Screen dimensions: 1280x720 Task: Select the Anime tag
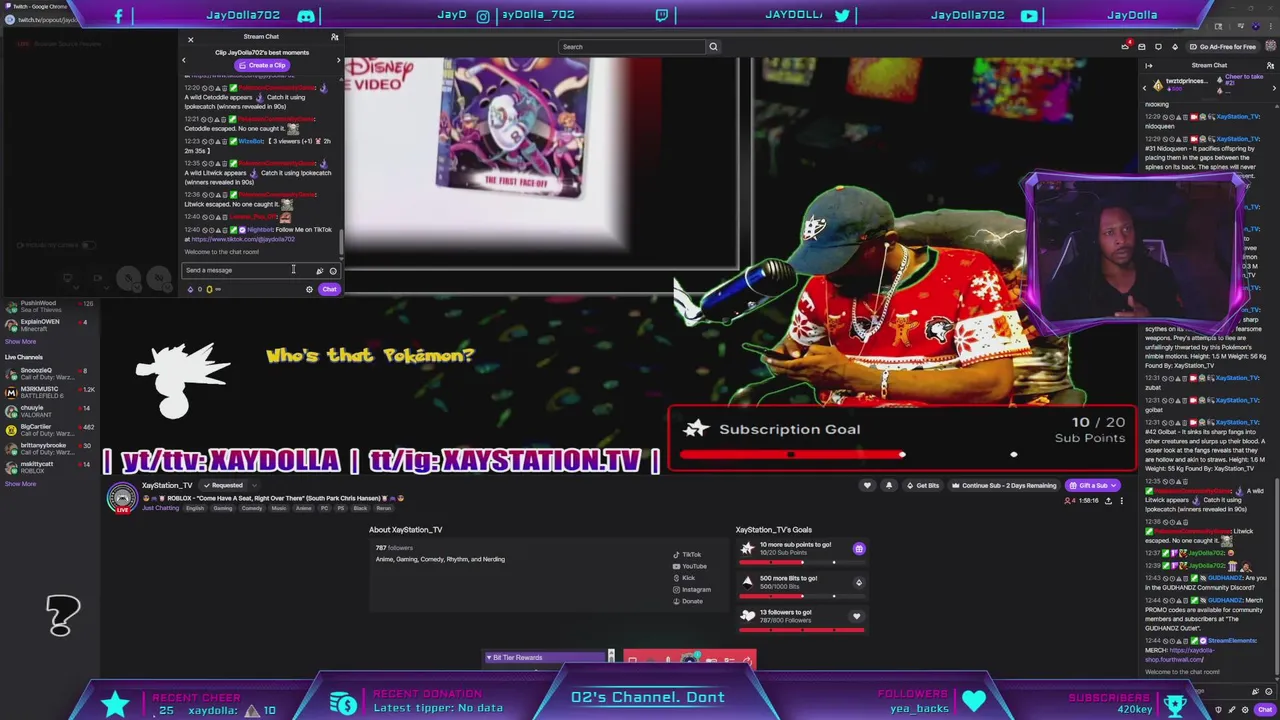(304, 508)
